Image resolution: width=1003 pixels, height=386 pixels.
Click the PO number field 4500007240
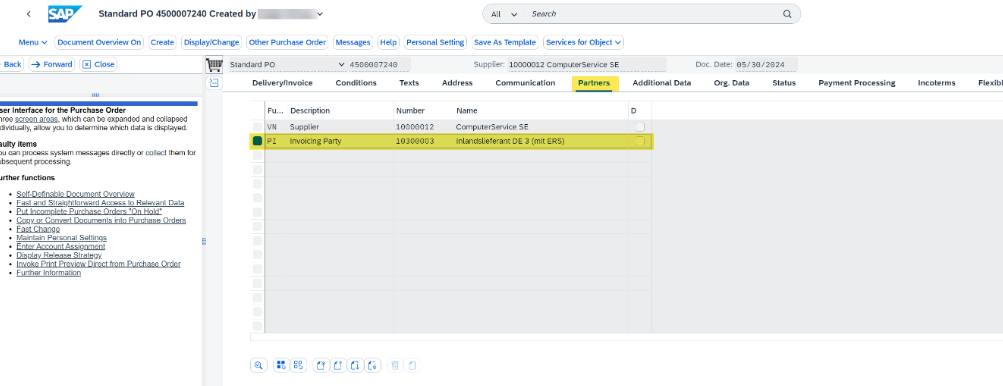tap(379, 65)
